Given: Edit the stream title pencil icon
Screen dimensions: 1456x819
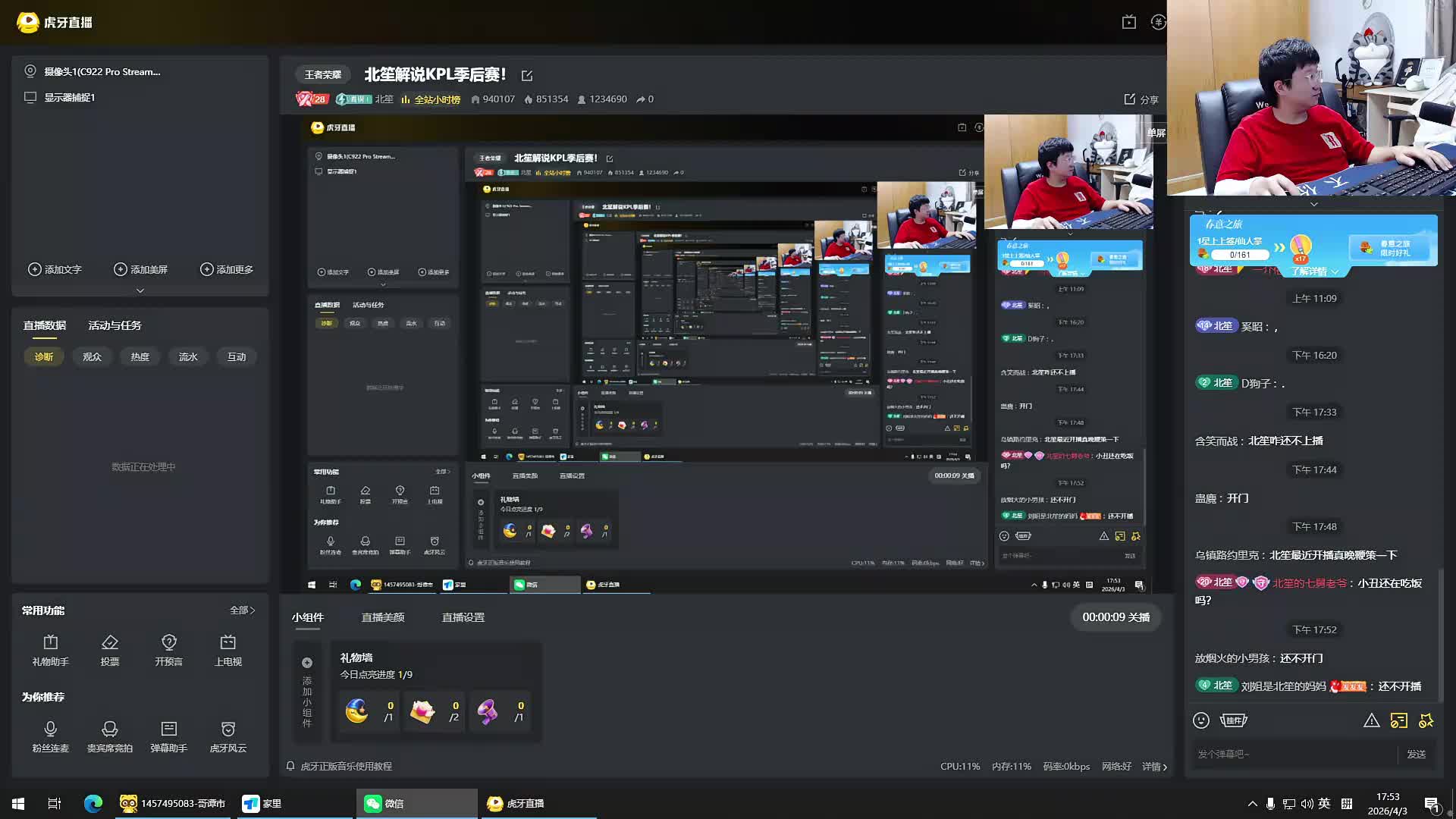Looking at the screenshot, I should [527, 76].
